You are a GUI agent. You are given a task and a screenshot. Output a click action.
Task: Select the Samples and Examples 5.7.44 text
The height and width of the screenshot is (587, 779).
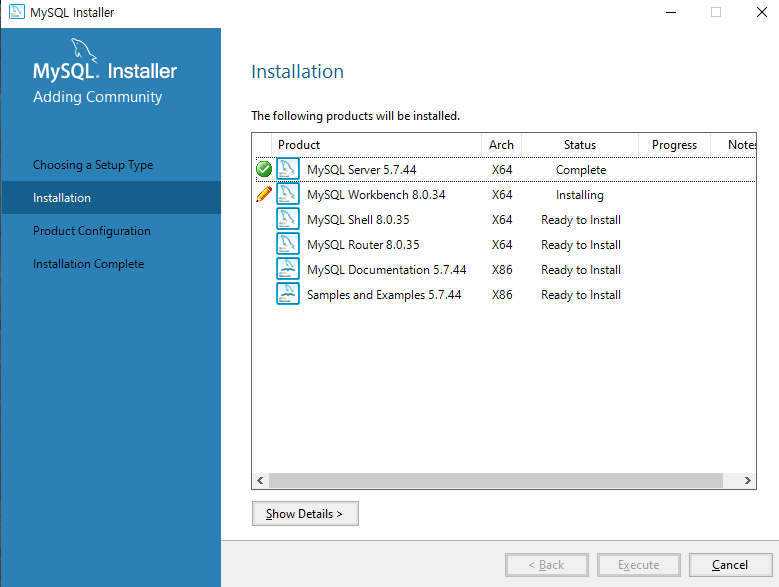384,294
